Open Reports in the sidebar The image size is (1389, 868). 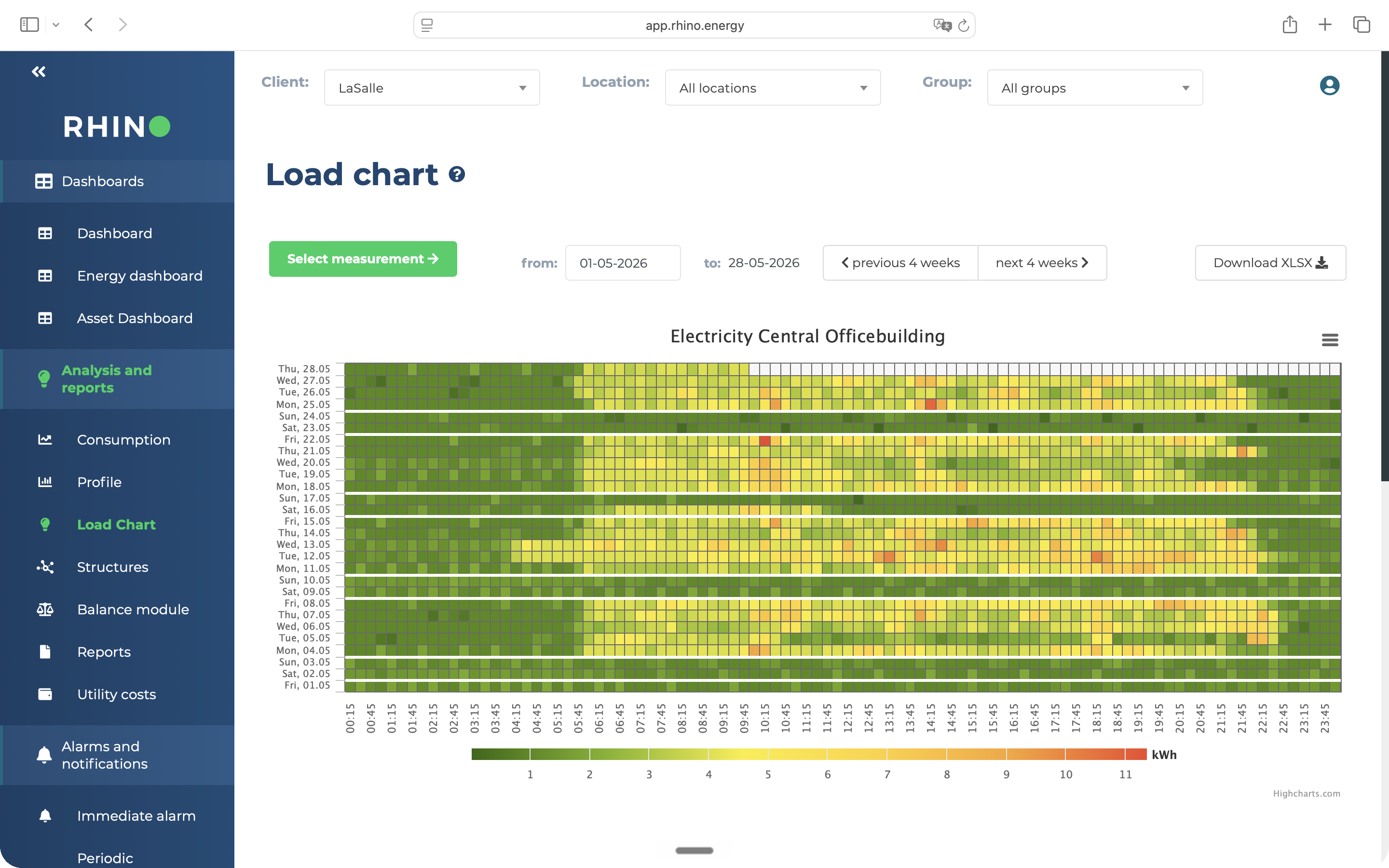coord(104,652)
